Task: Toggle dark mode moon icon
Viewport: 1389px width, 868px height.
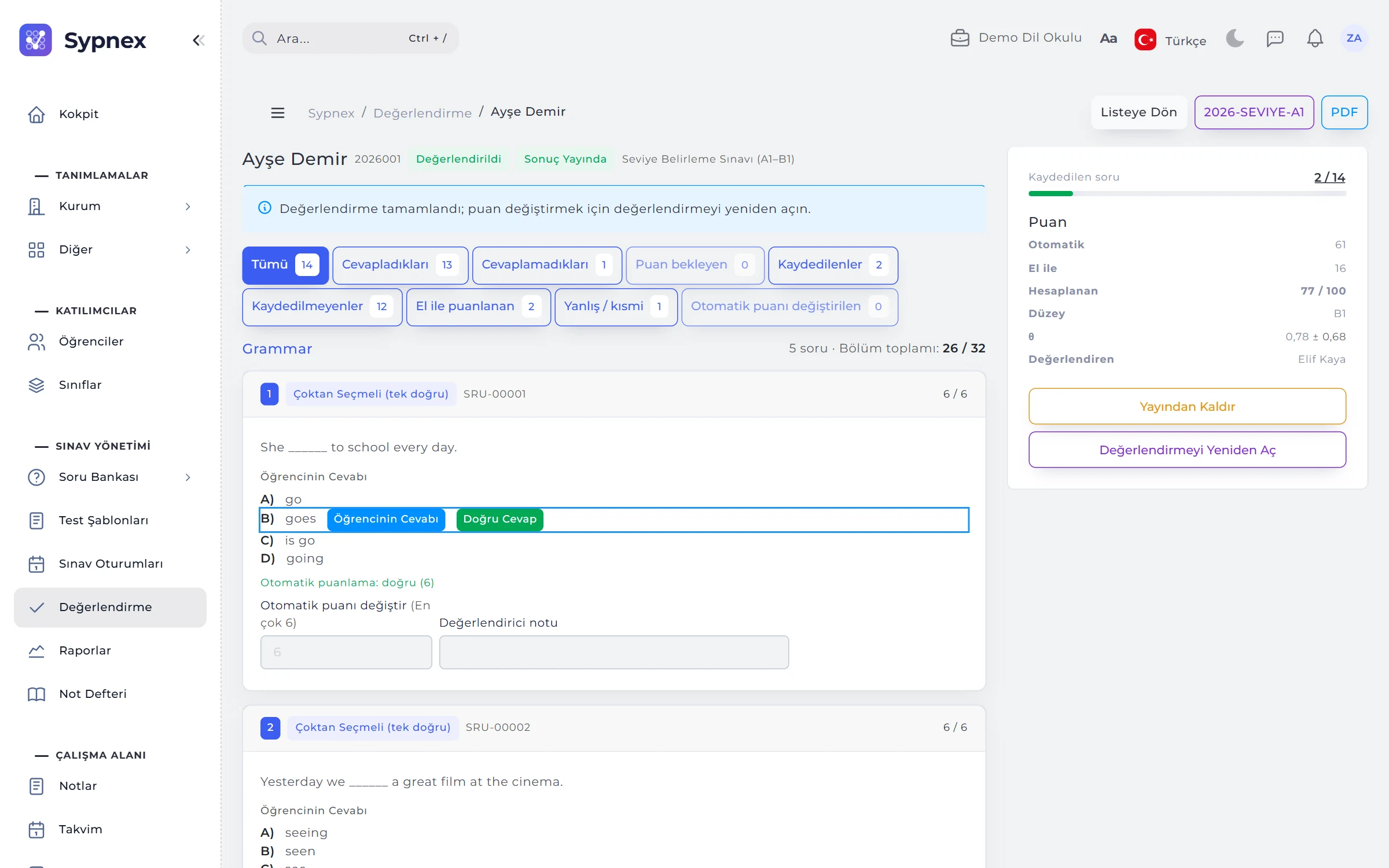Action: pyautogui.click(x=1234, y=39)
